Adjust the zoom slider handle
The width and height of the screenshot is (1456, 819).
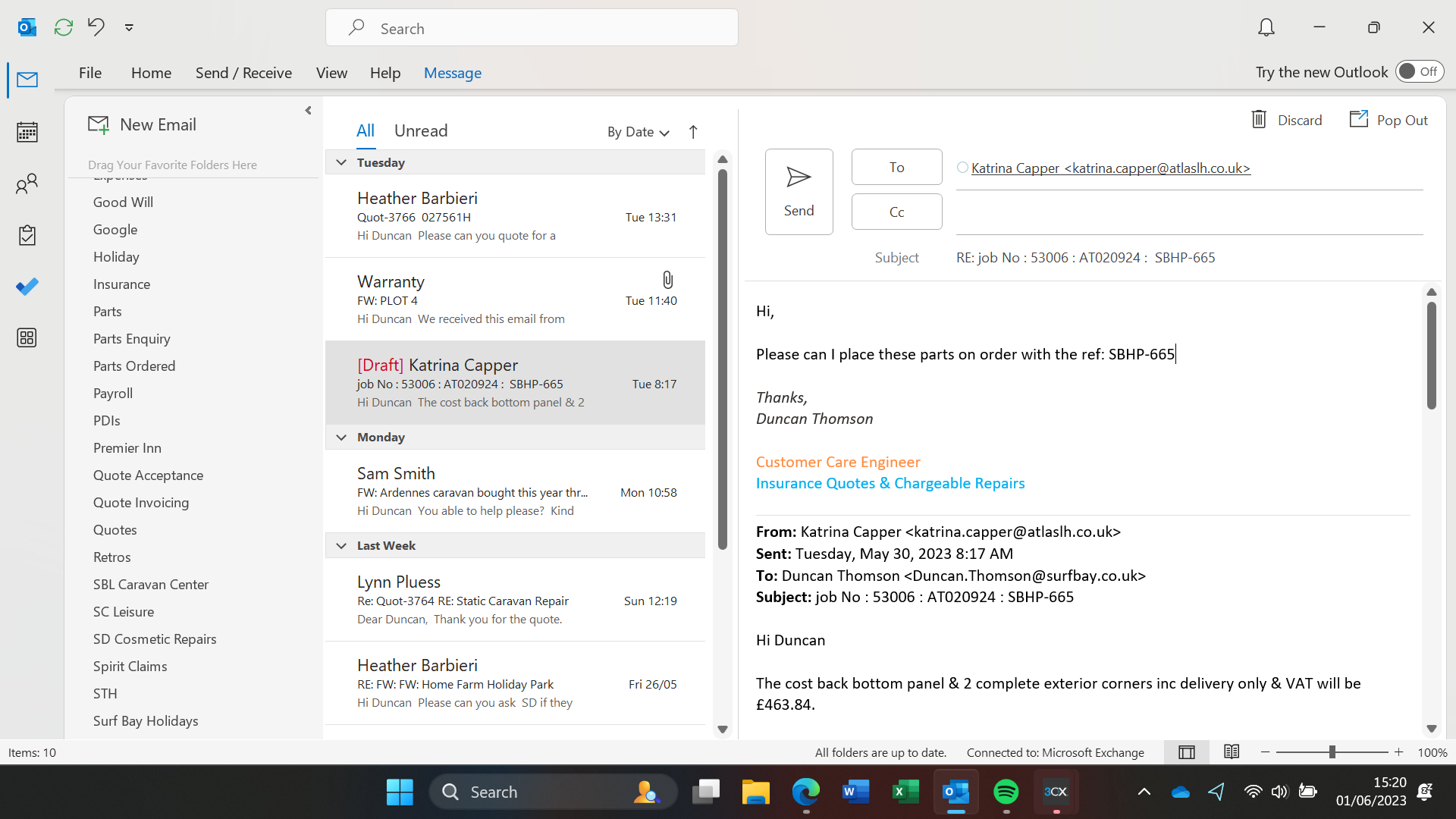[1332, 752]
